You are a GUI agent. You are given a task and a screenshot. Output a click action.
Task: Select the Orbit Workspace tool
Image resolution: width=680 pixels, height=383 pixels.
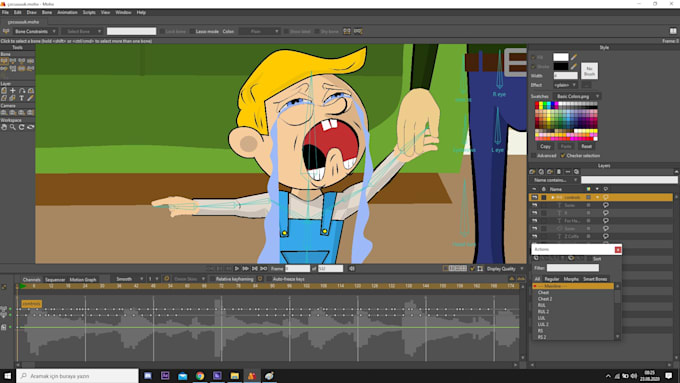pyautogui.click(x=30, y=127)
